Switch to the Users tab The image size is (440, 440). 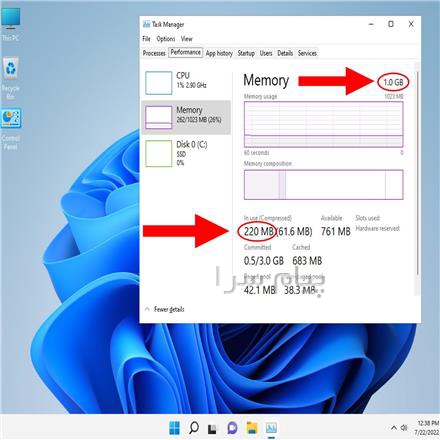point(266,53)
